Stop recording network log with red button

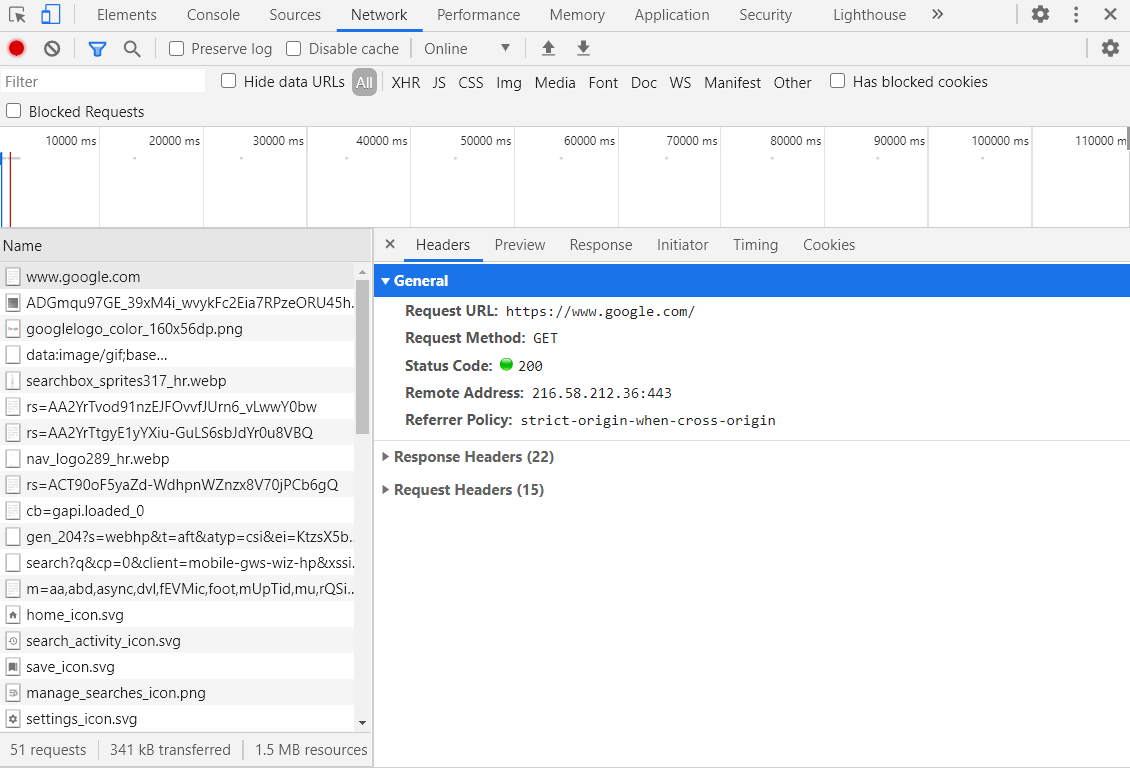pyautogui.click(x=17, y=48)
